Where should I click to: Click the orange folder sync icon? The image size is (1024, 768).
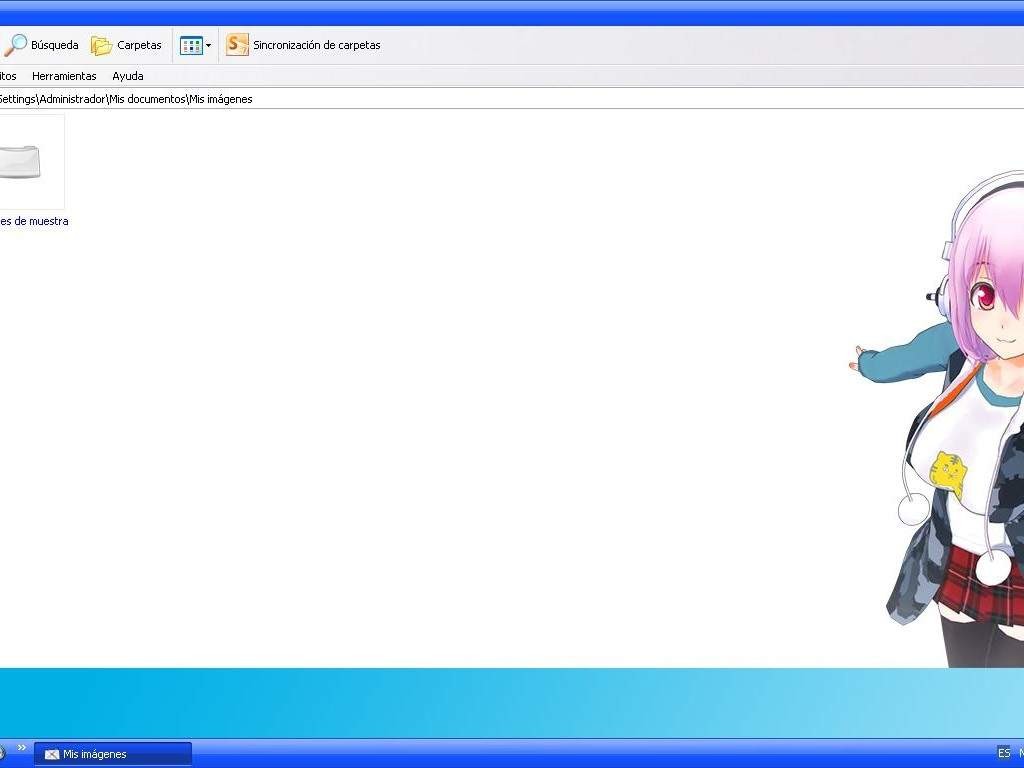[x=237, y=45]
